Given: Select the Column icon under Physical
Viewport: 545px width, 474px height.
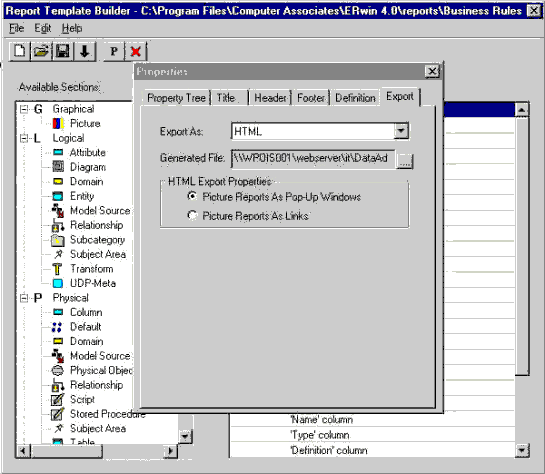Looking at the screenshot, I should pyautogui.click(x=58, y=312).
